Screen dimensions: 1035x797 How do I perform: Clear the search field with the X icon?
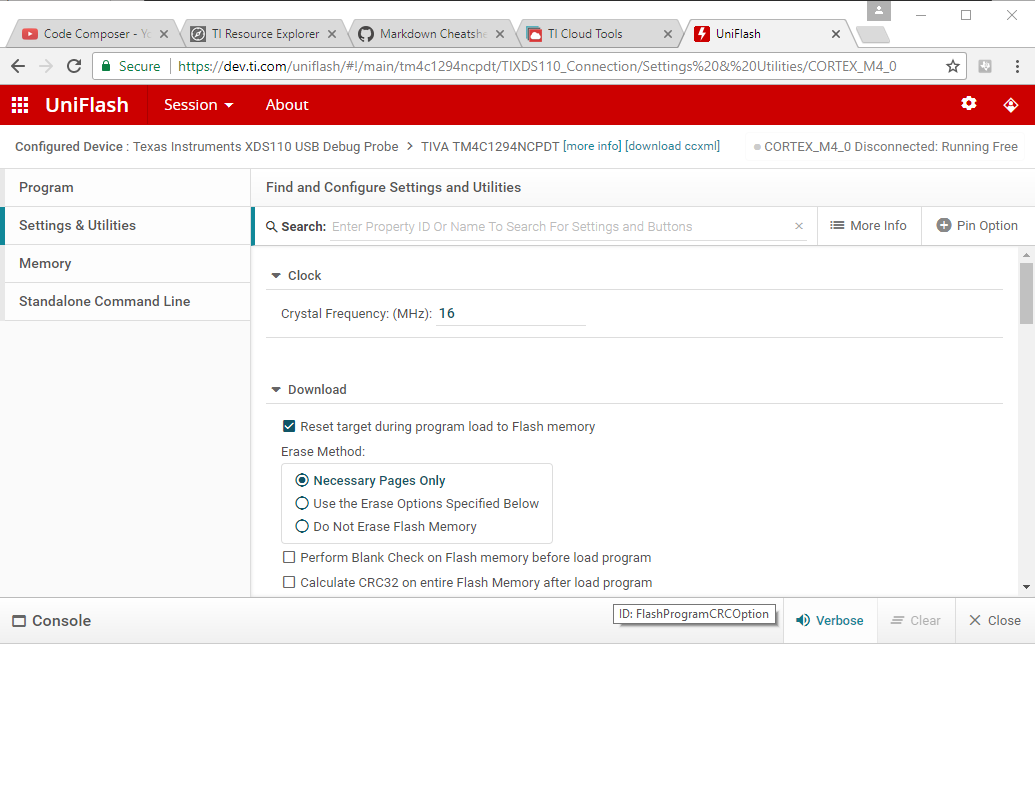pos(799,226)
